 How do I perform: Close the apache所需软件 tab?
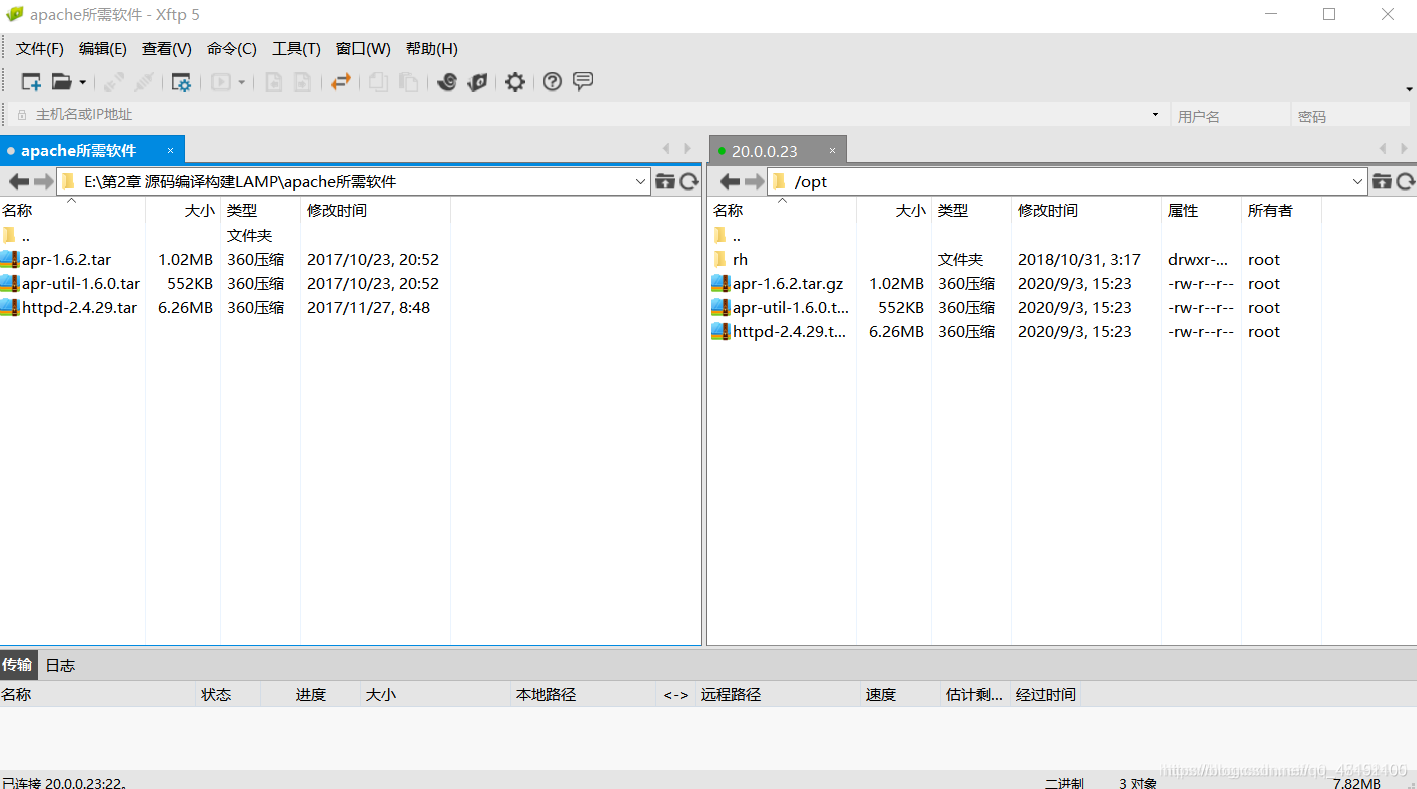170,151
